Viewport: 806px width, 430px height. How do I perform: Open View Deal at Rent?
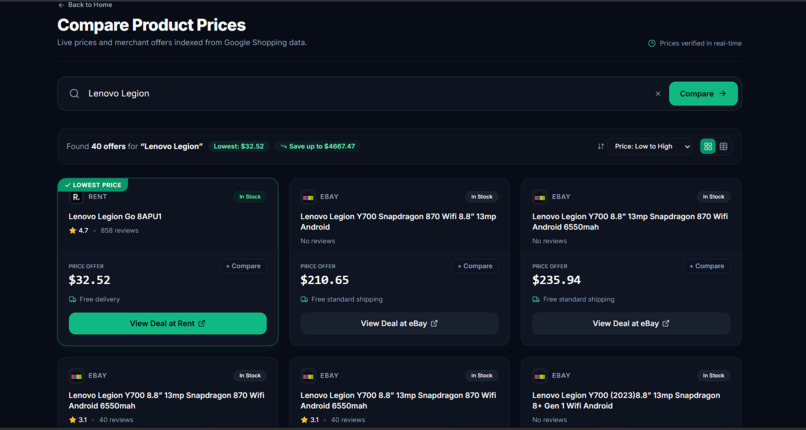pos(168,324)
